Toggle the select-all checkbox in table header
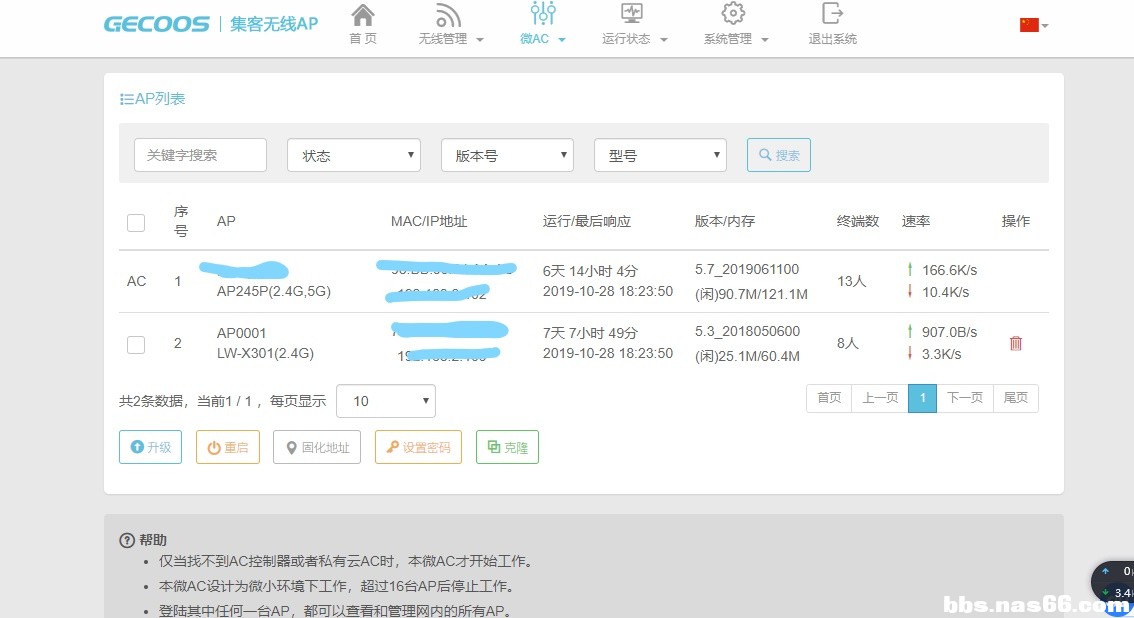Screen dimensions: 1134x618 136,223
